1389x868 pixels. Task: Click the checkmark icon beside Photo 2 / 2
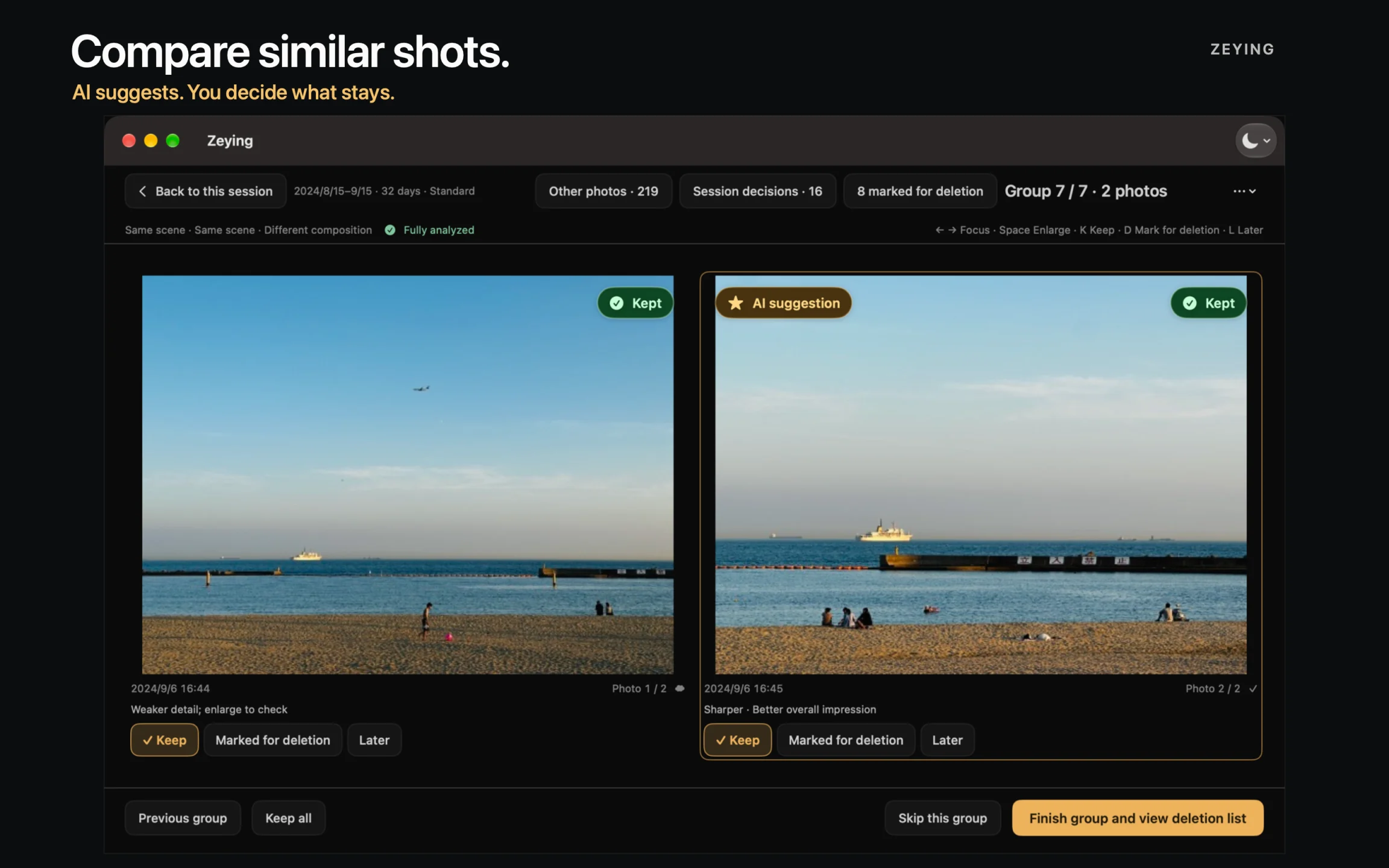pyautogui.click(x=1253, y=688)
